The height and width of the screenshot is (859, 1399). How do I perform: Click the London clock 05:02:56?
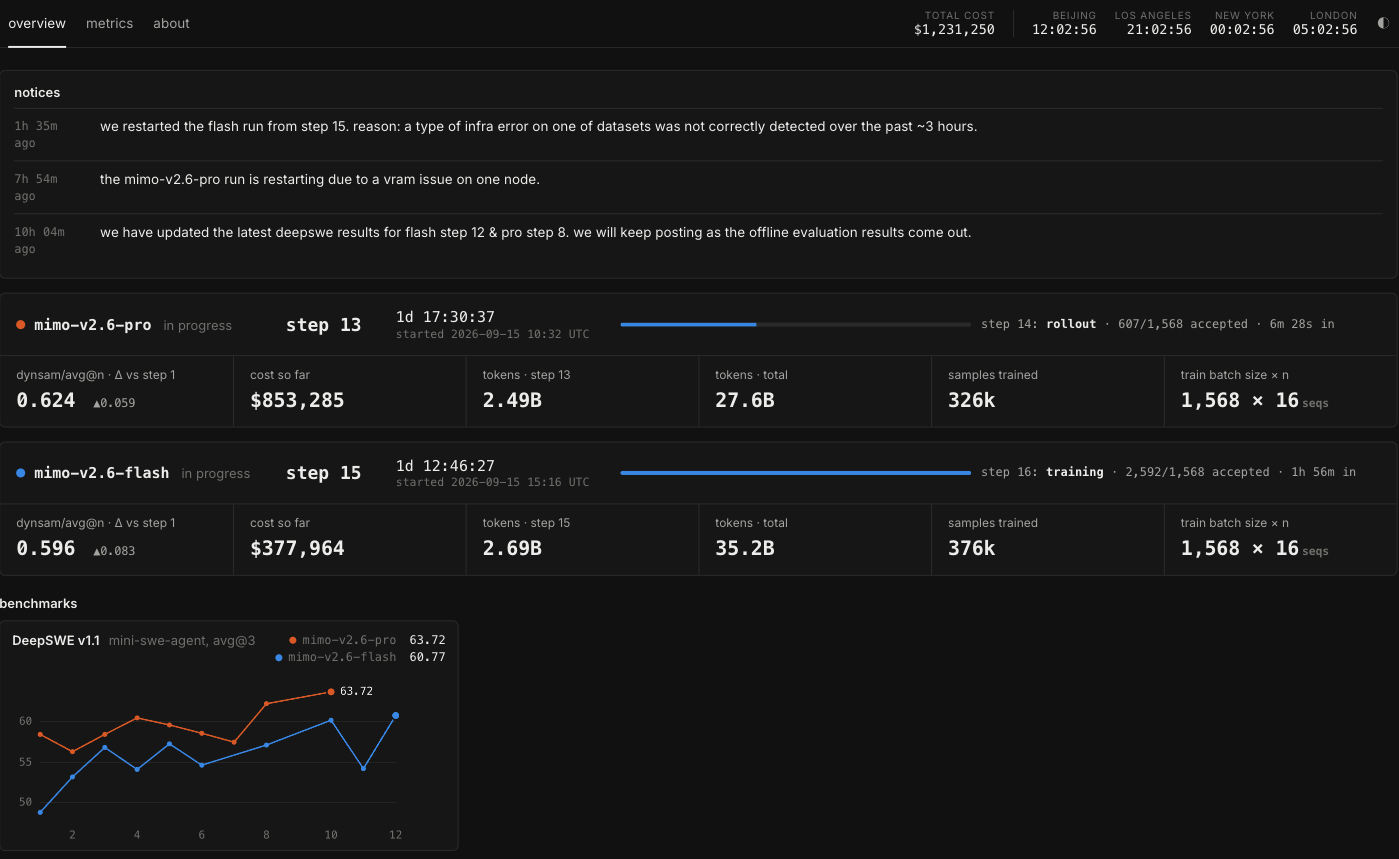[1325, 30]
